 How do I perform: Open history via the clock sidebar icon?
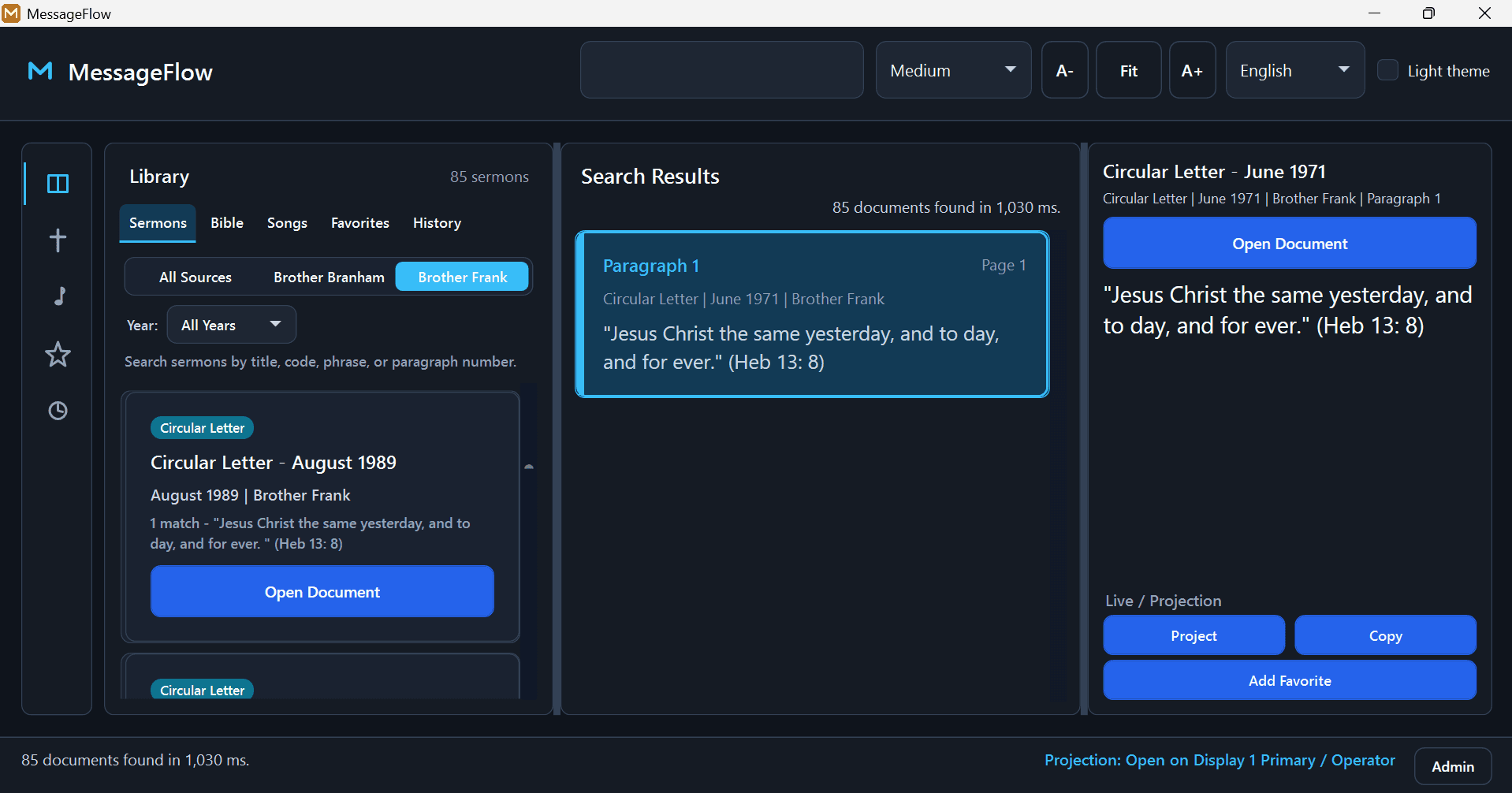[58, 411]
